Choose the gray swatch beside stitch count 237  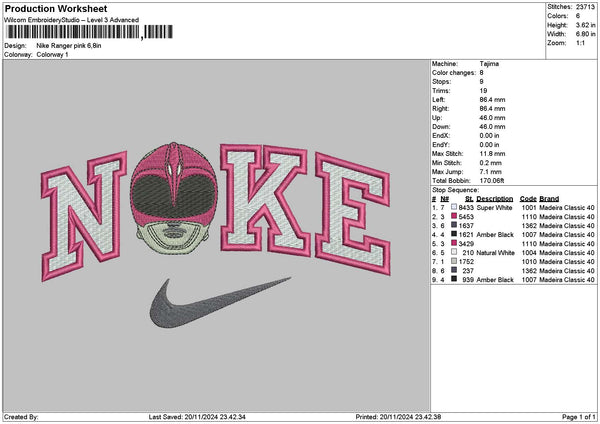[x=454, y=271]
